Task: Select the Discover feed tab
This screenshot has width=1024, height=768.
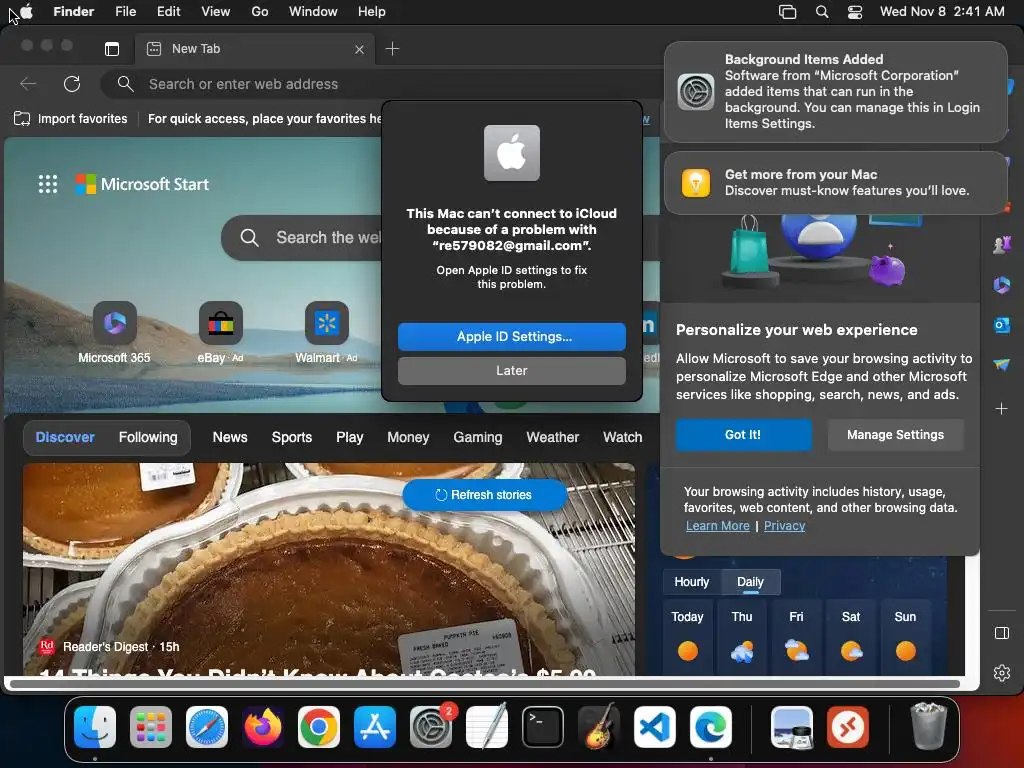Action: pos(65,438)
